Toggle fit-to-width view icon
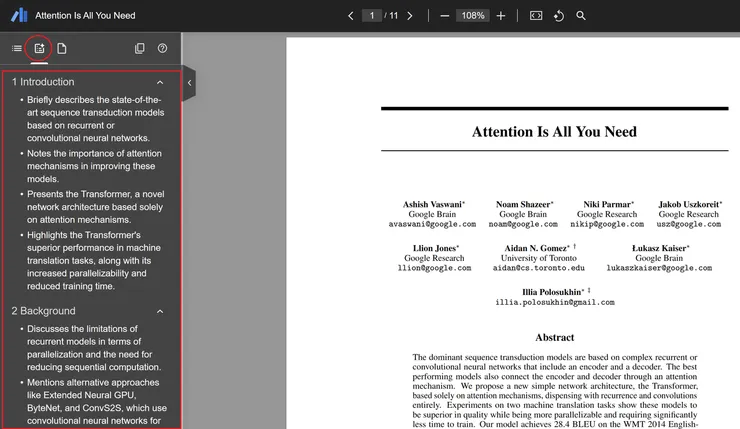740x429 pixels. point(536,16)
